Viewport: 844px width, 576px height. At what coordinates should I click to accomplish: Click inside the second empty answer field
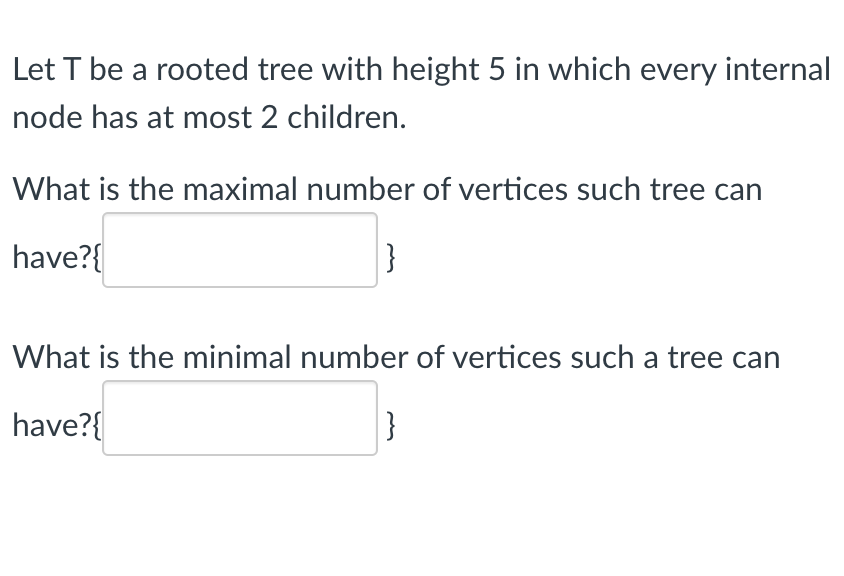point(239,419)
